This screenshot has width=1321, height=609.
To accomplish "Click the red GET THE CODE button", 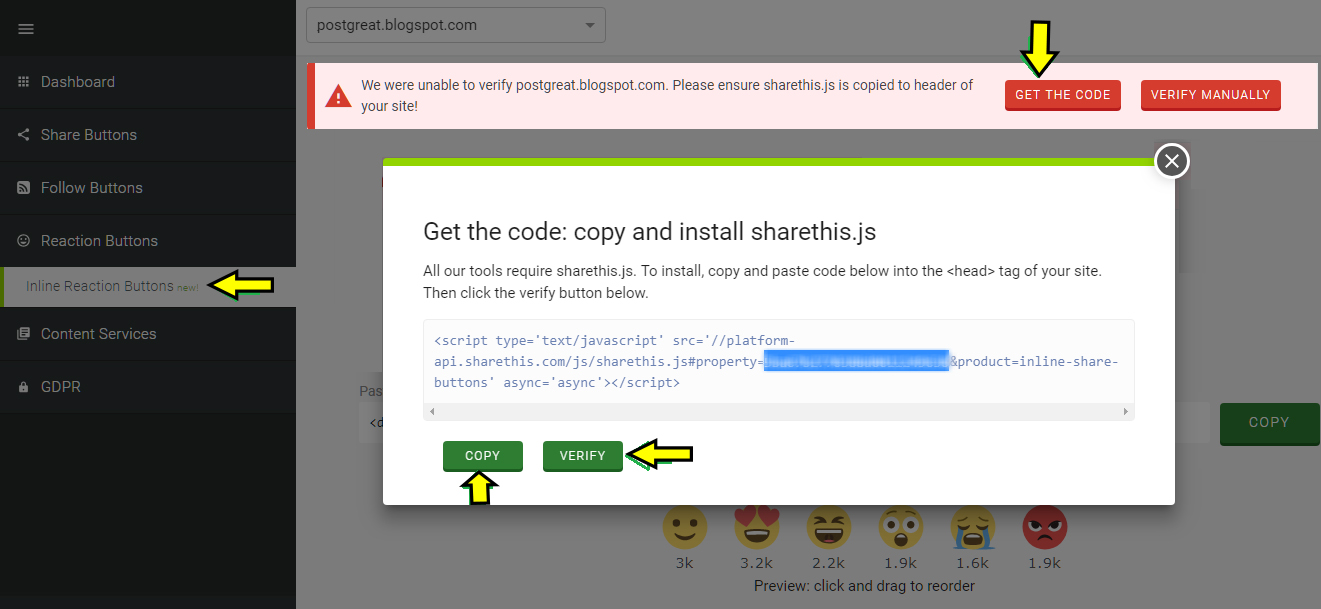I will pyautogui.click(x=1063, y=95).
